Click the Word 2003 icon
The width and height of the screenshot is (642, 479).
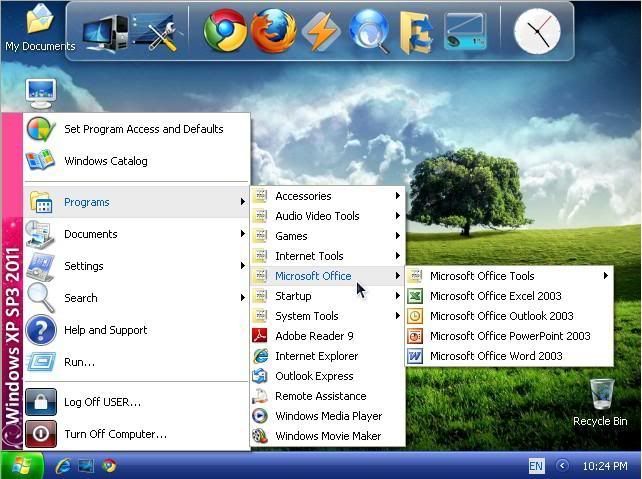415,356
